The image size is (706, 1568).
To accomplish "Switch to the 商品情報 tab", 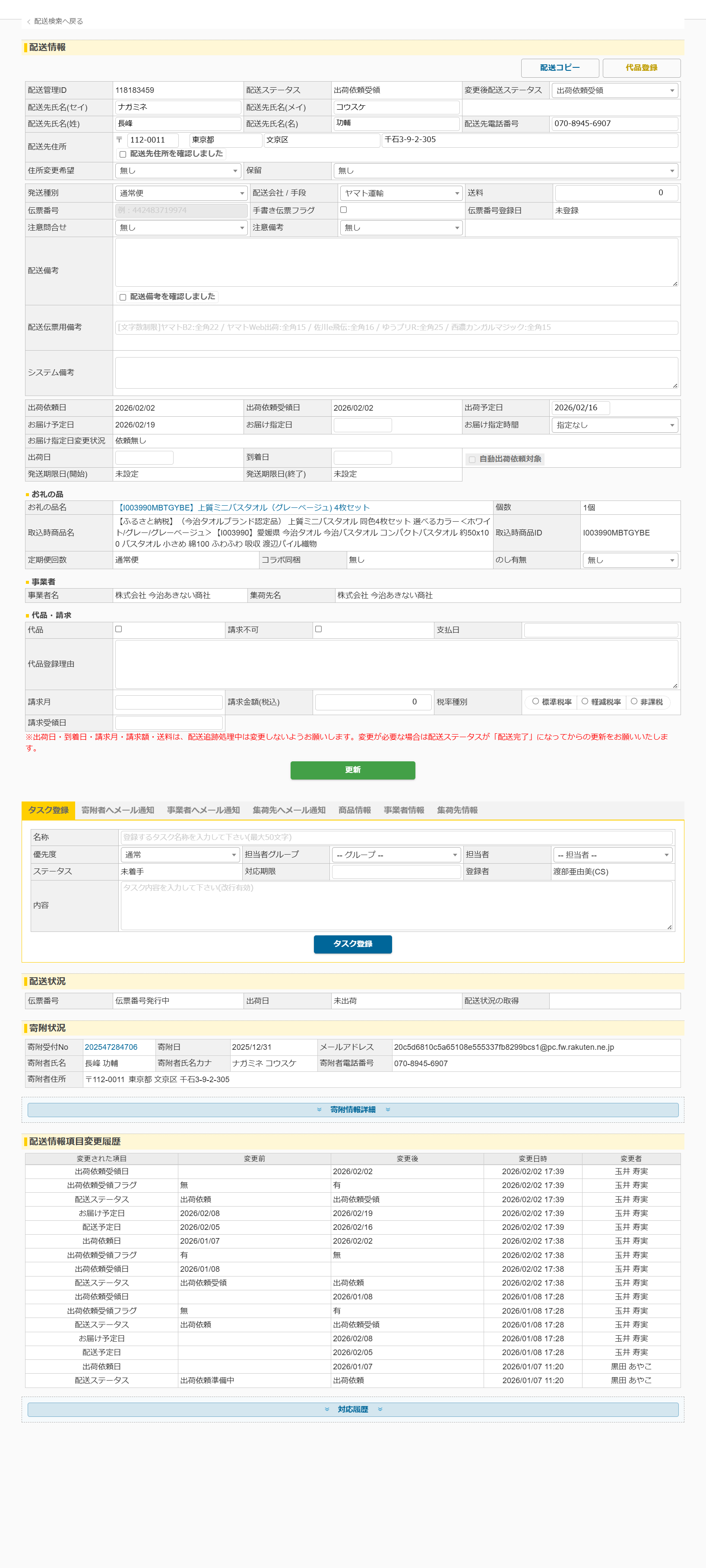I will point(355,810).
